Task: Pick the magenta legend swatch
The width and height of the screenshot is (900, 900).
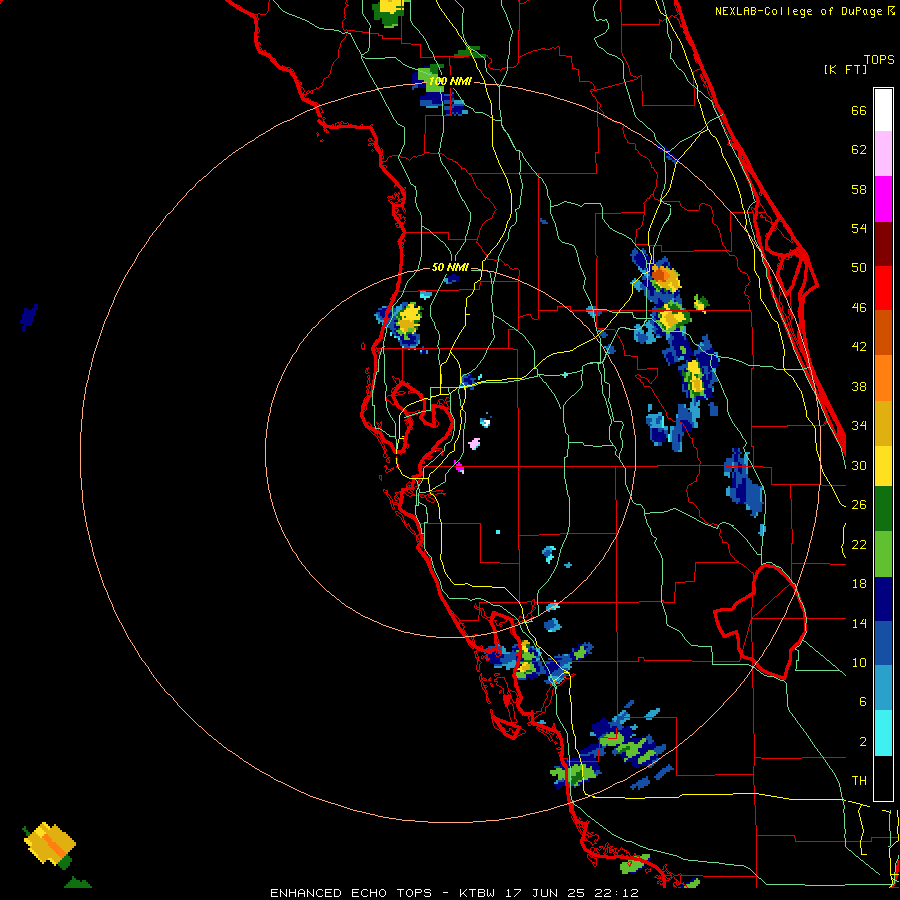Action: coord(883,199)
